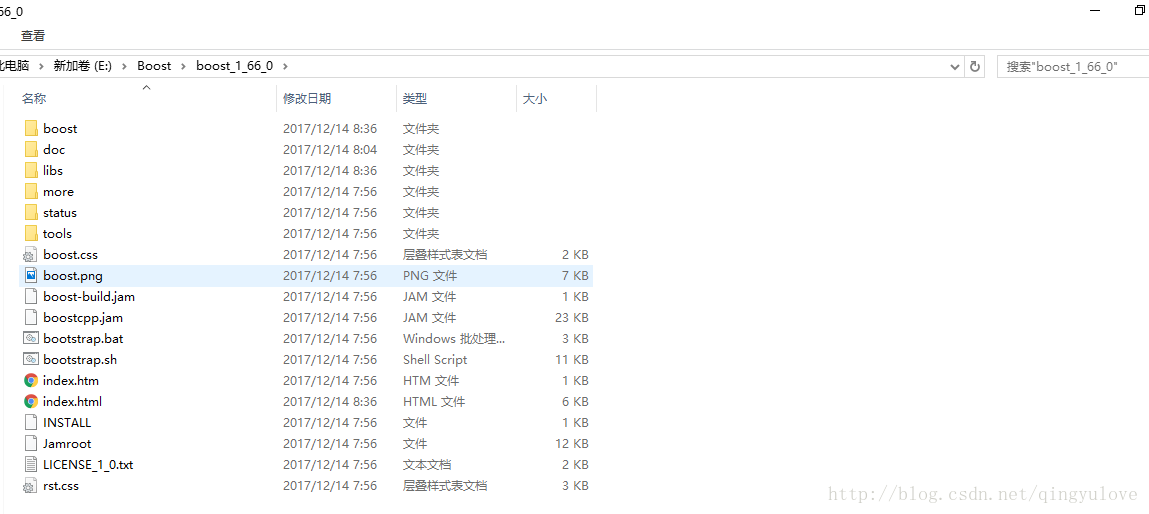
Task: Open the boost folder icon
Action: click(31, 128)
